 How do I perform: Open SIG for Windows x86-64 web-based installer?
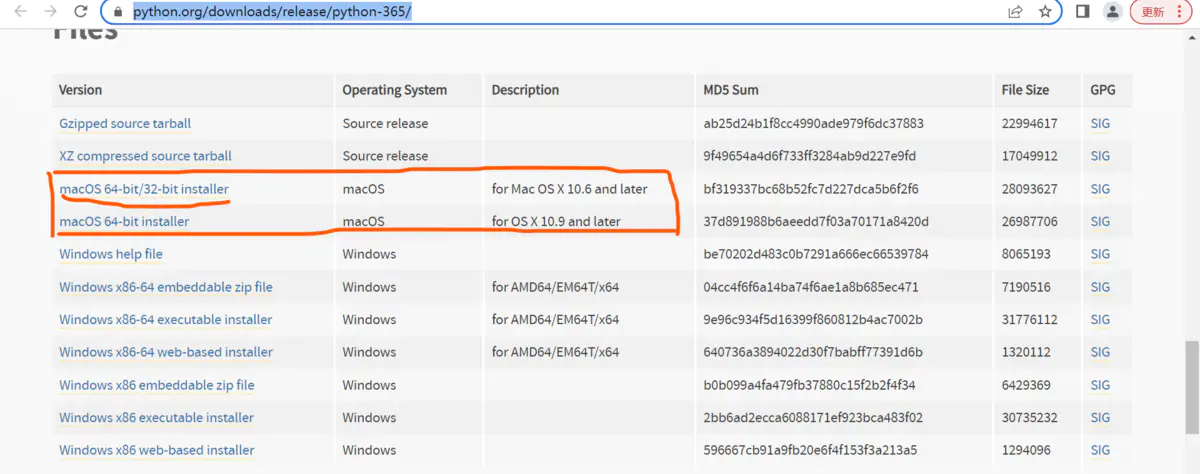1100,352
